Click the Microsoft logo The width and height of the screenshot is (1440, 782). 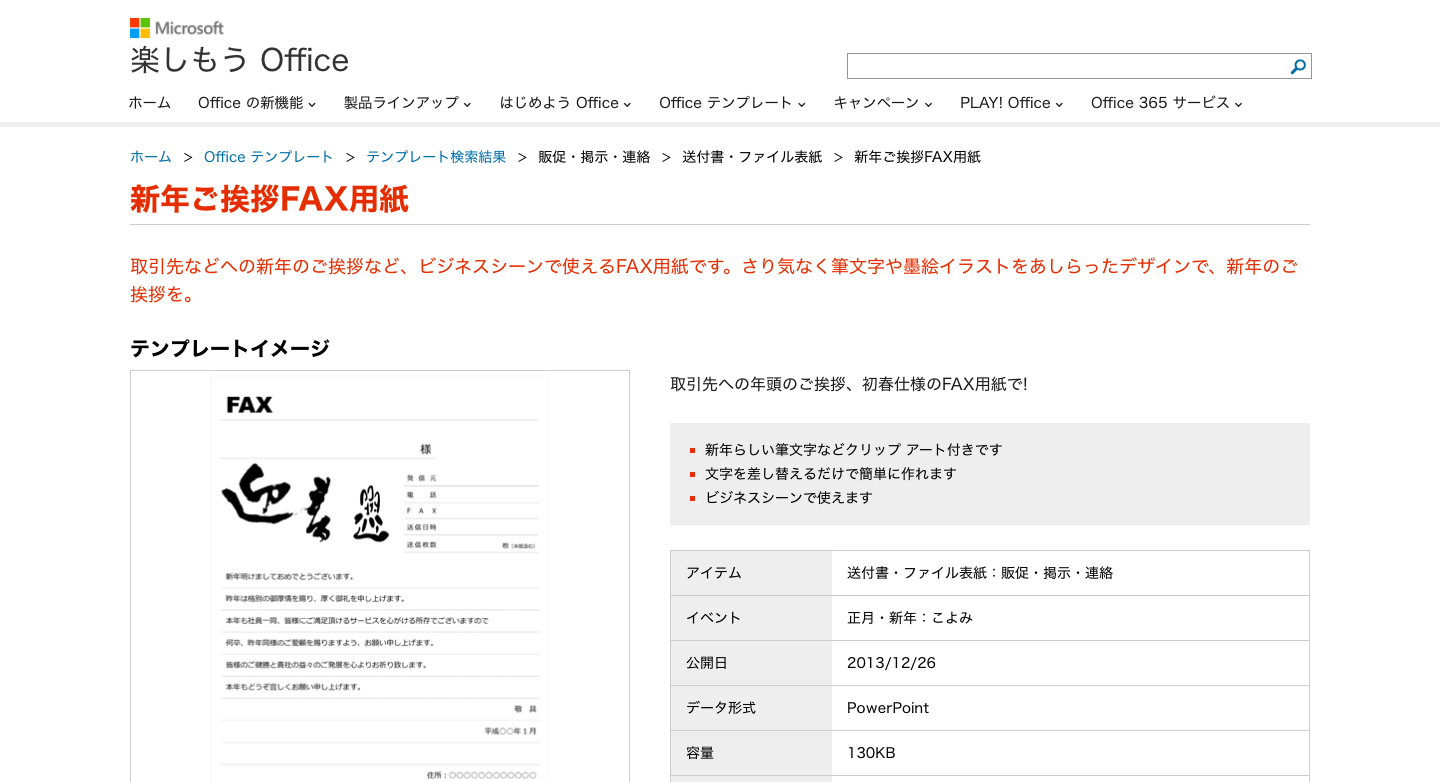pyautogui.click(x=177, y=28)
